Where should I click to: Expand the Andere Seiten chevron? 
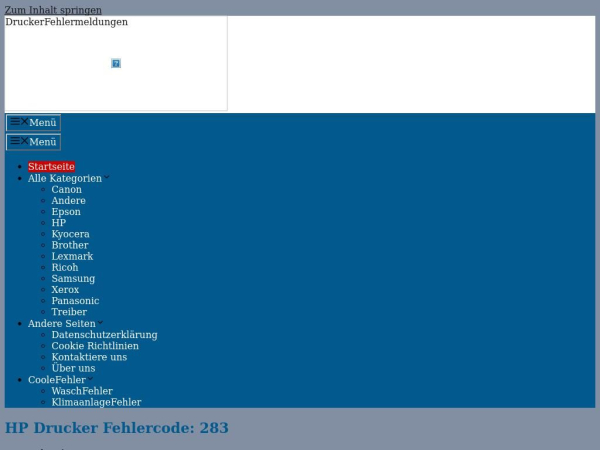coord(100,322)
